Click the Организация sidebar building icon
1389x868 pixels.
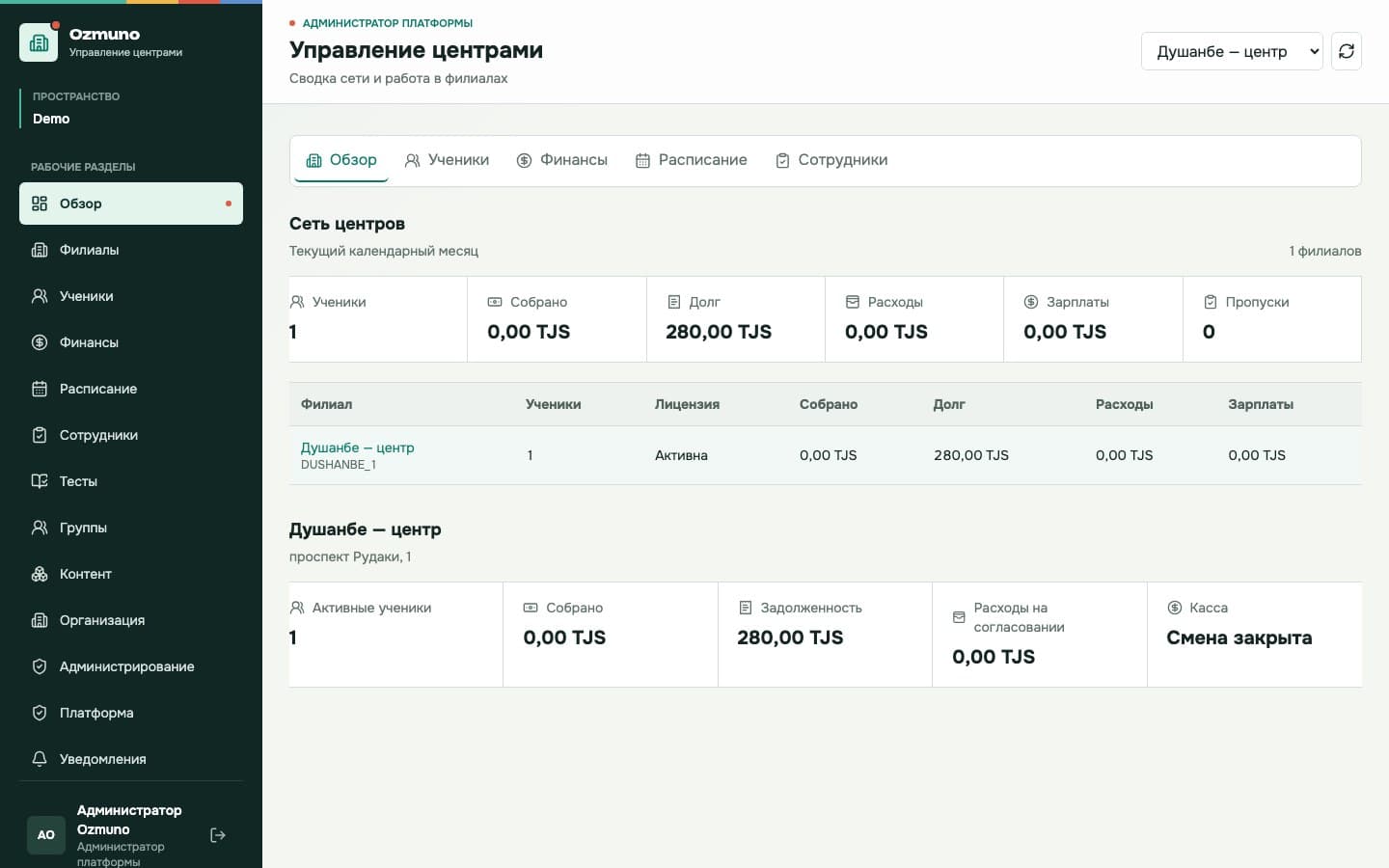(40, 620)
